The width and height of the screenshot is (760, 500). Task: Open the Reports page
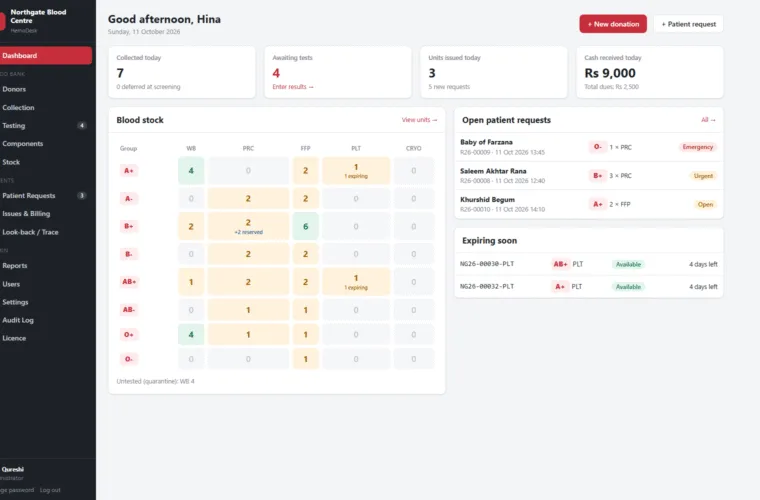(x=45, y=266)
